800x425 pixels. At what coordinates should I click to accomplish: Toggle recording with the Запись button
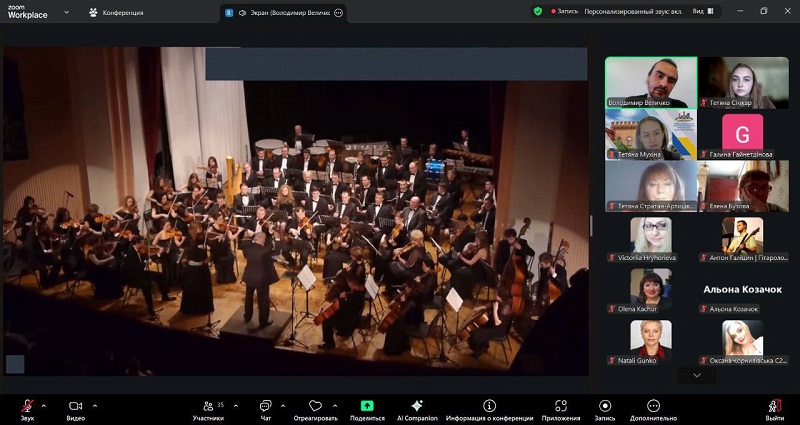pyautogui.click(x=604, y=406)
